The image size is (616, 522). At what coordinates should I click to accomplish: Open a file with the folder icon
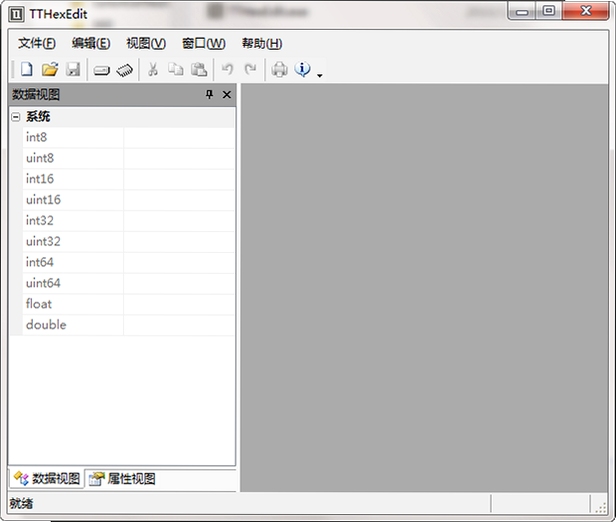[50, 70]
